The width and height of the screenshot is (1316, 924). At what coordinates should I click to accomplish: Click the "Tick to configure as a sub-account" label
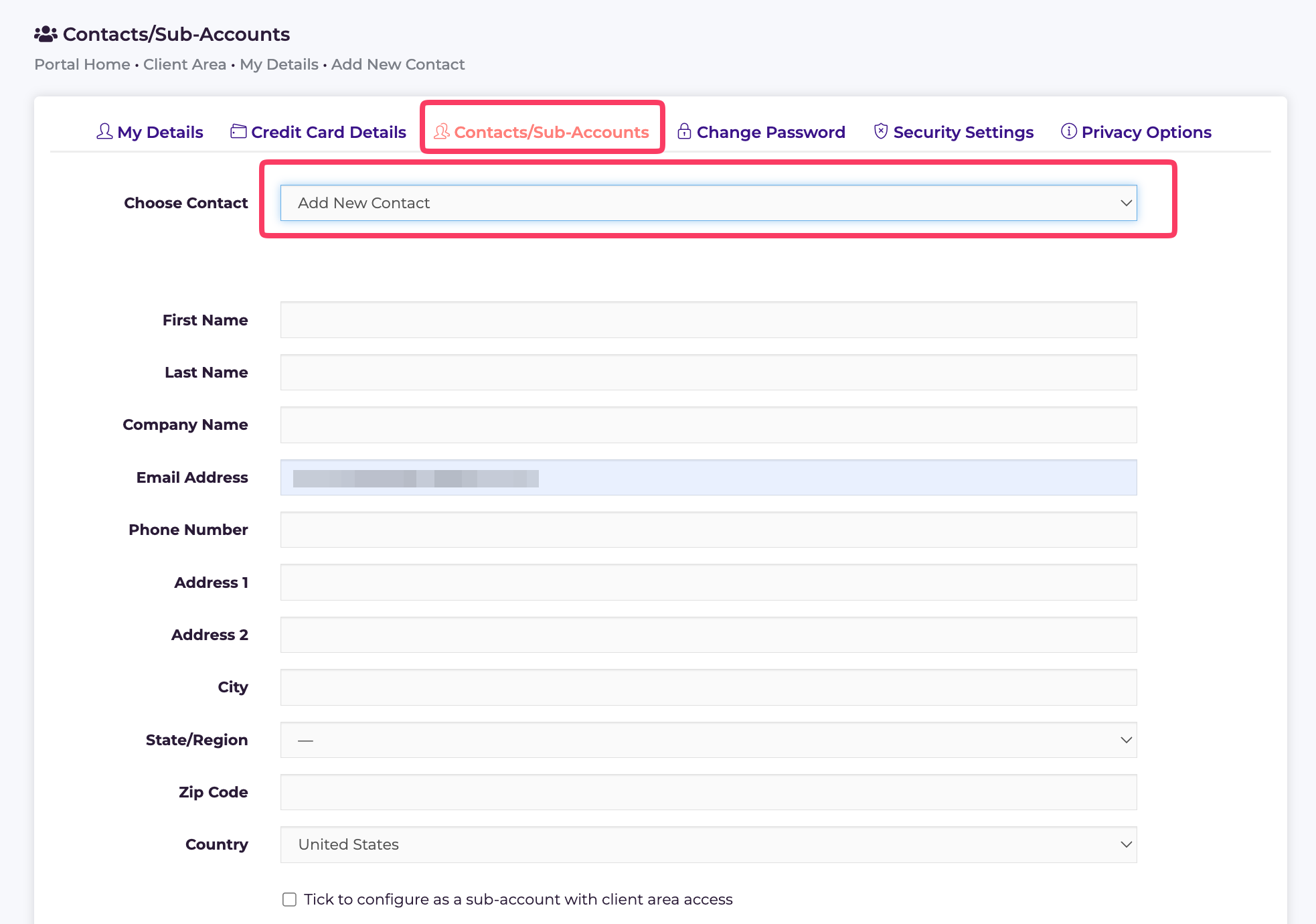(x=518, y=899)
